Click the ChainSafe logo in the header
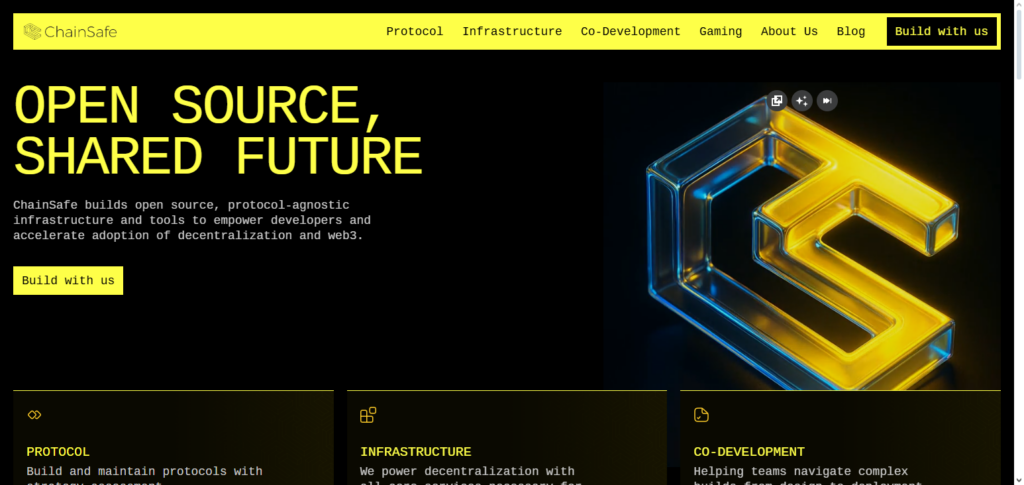The height and width of the screenshot is (485, 1024). click(x=70, y=32)
